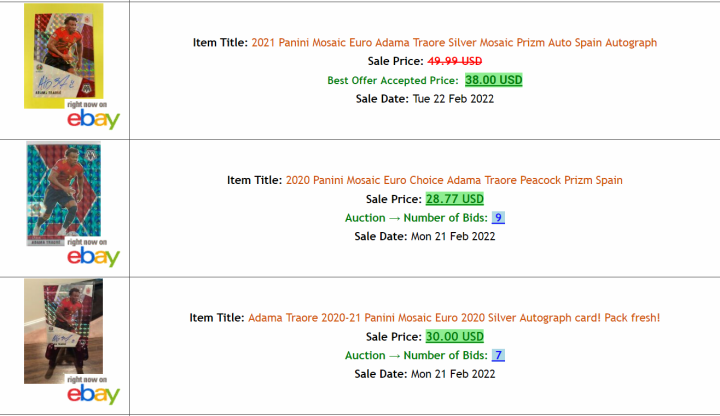Image resolution: width=720 pixels, height=416 pixels.
Task: Click the eBay logo under the Peacock Prizm card
Action: pos(93,257)
